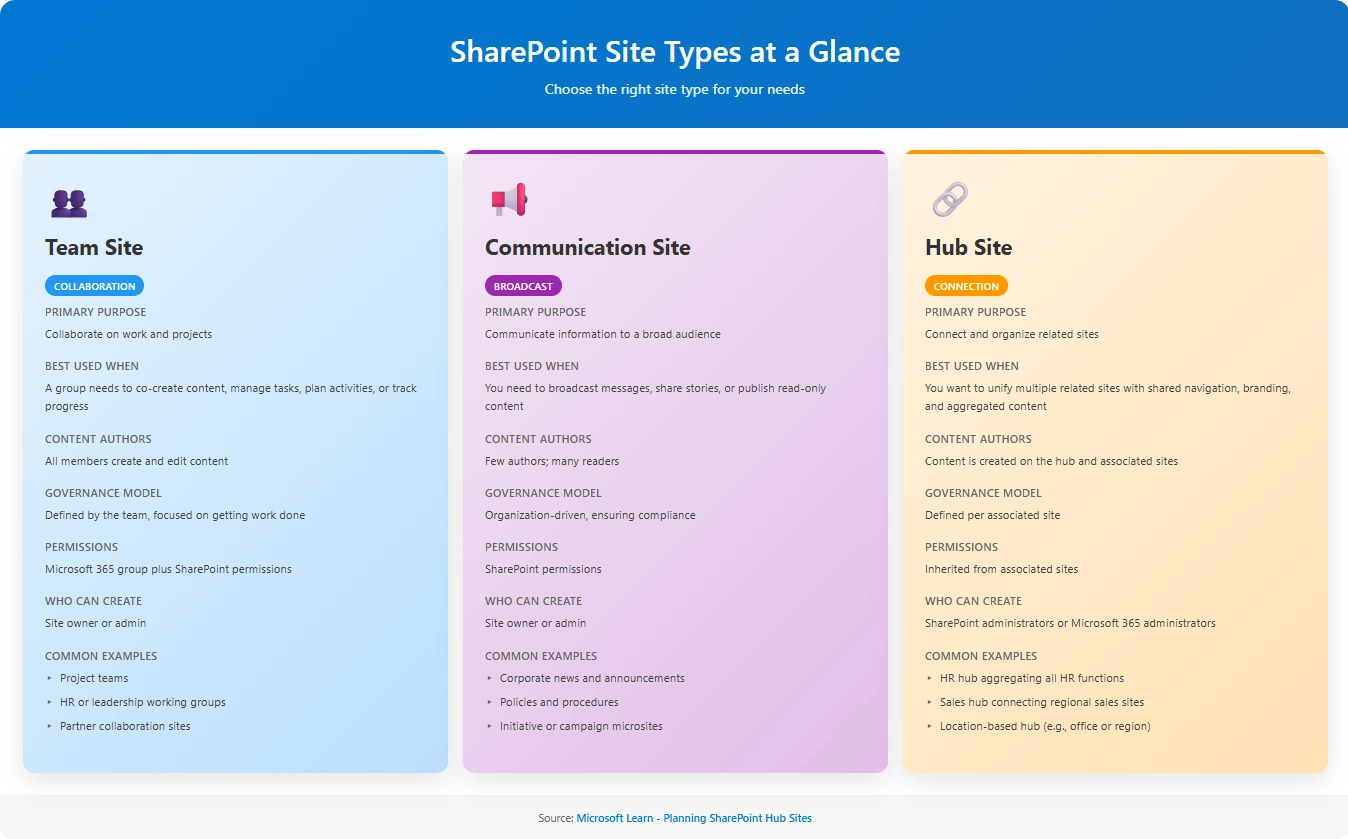Select 'Corporate news and announcements' bullet
The height and width of the screenshot is (839, 1348).
point(592,678)
